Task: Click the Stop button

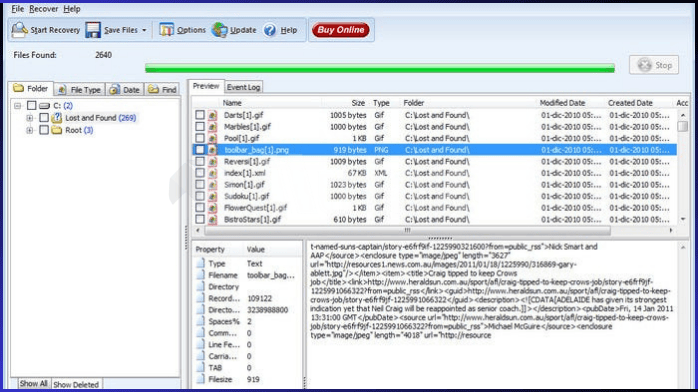Action: (654, 65)
